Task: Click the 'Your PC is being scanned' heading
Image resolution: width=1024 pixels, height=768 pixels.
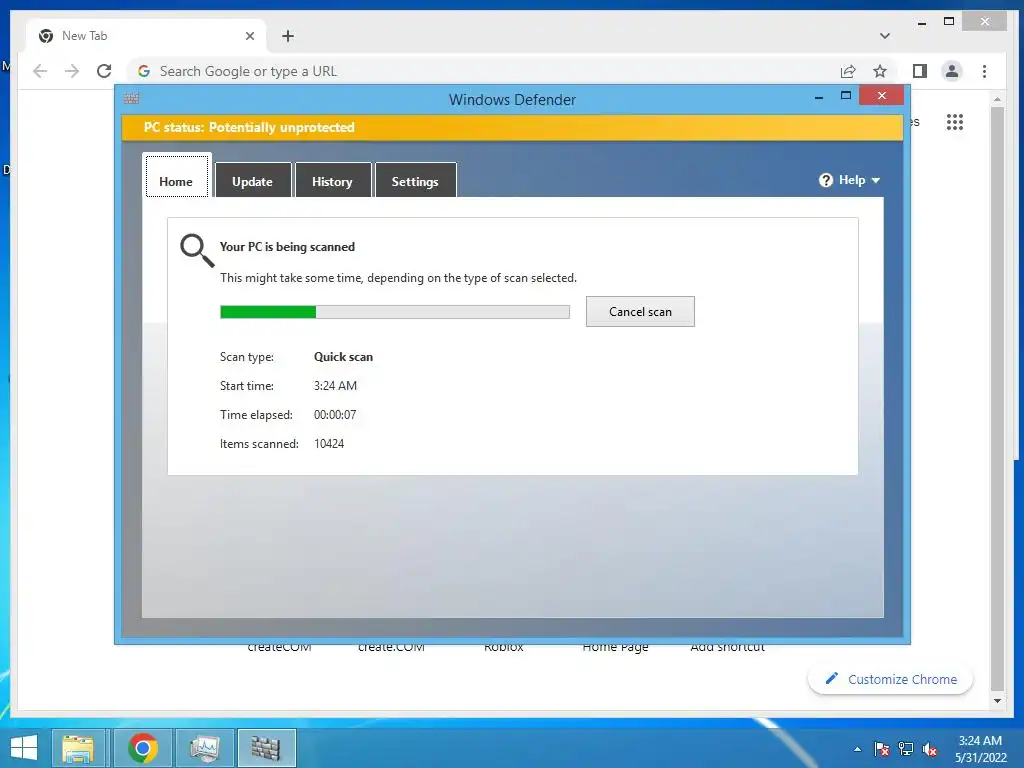Action: (287, 247)
